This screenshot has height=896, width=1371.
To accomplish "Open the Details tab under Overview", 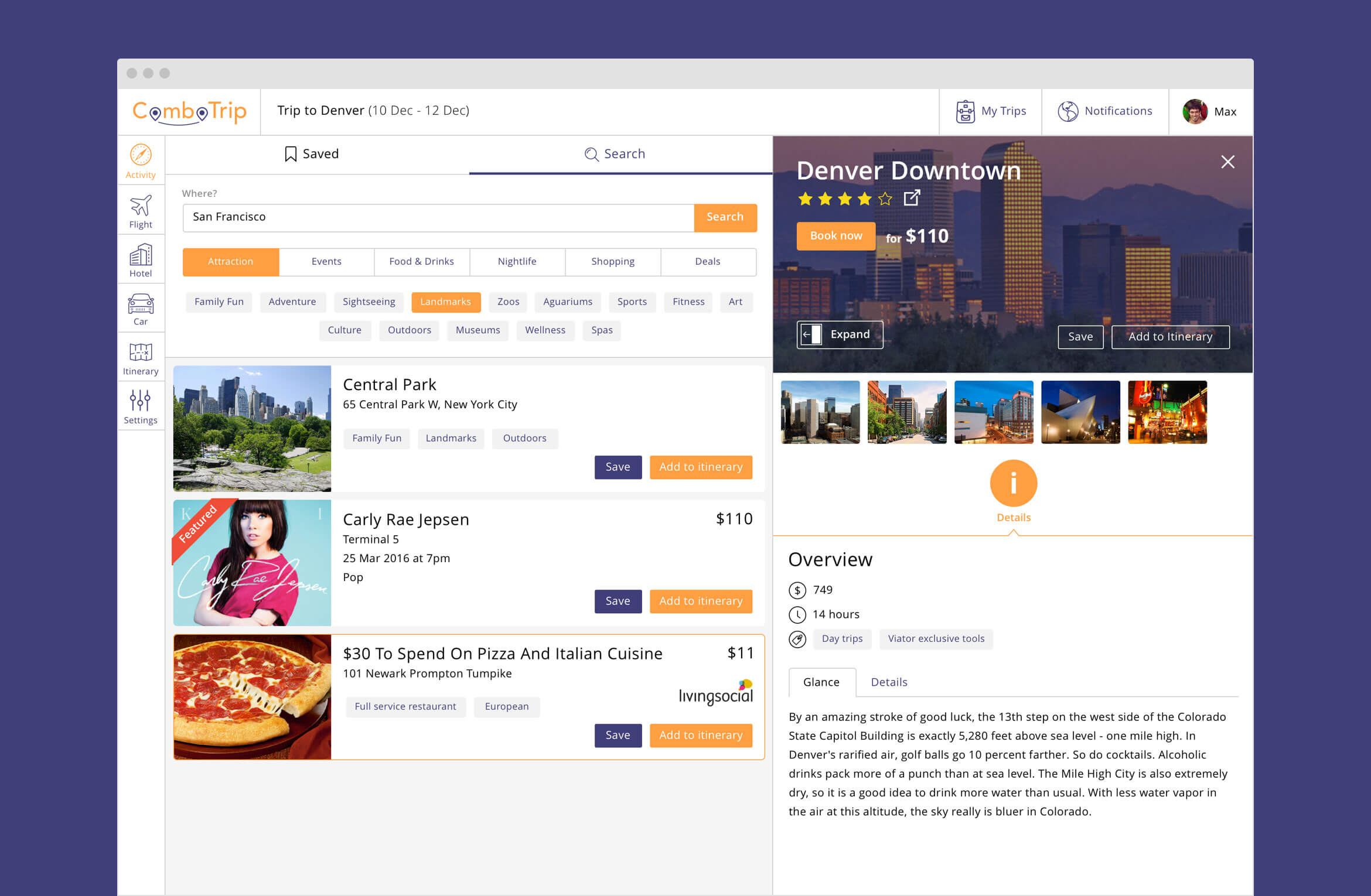I will 889,682.
